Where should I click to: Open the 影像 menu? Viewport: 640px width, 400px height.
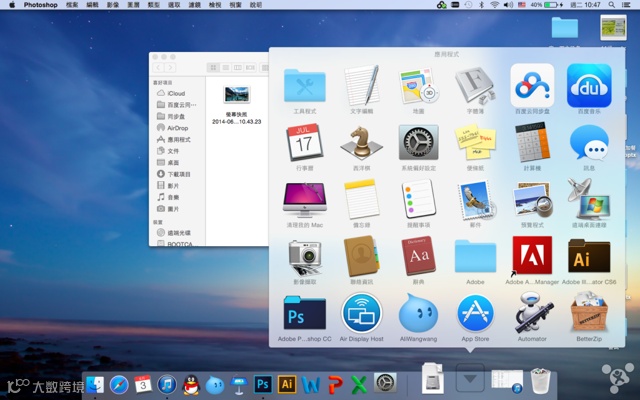pyautogui.click(x=113, y=5)
